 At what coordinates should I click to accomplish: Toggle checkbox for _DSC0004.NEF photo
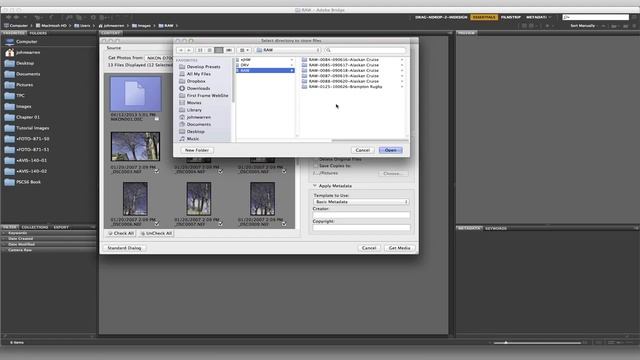click(220, 171)
